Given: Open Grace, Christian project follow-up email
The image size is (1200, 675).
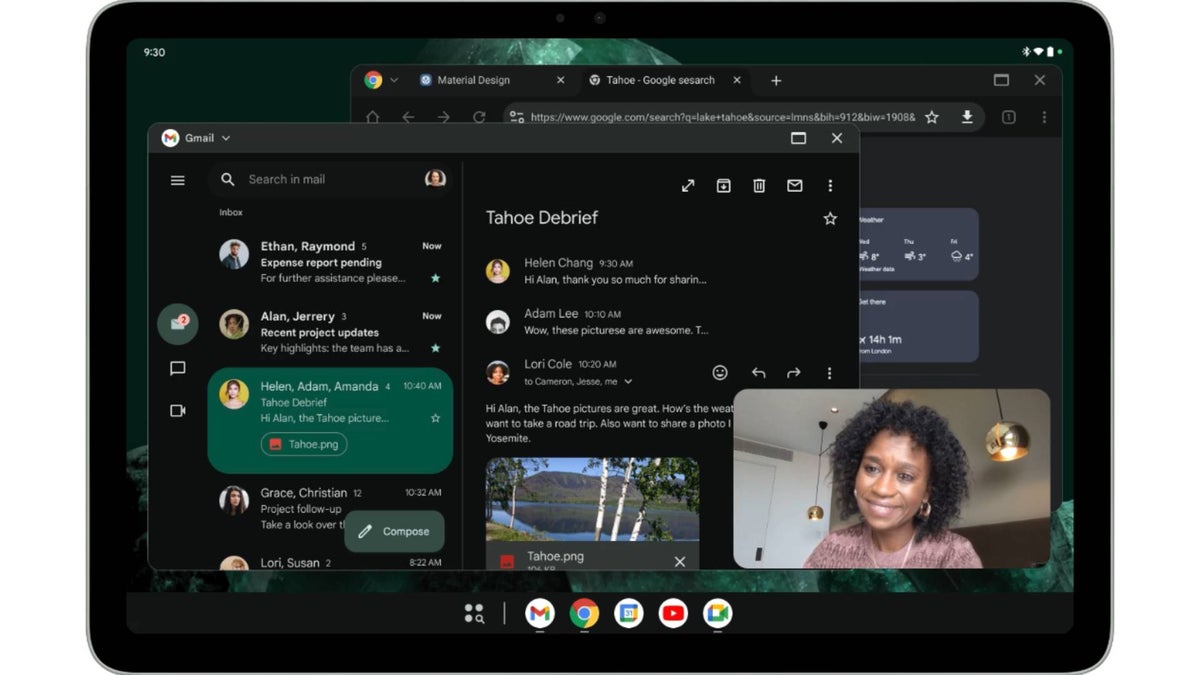Looking at the screenshot, I should point(330,508).
